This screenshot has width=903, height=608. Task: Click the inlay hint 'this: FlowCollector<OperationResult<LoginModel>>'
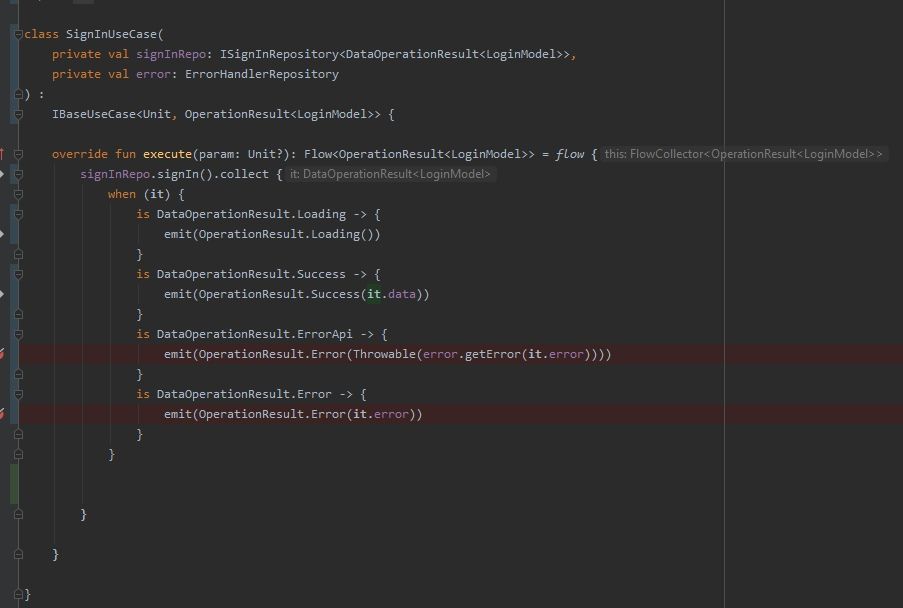click(743, 154)
